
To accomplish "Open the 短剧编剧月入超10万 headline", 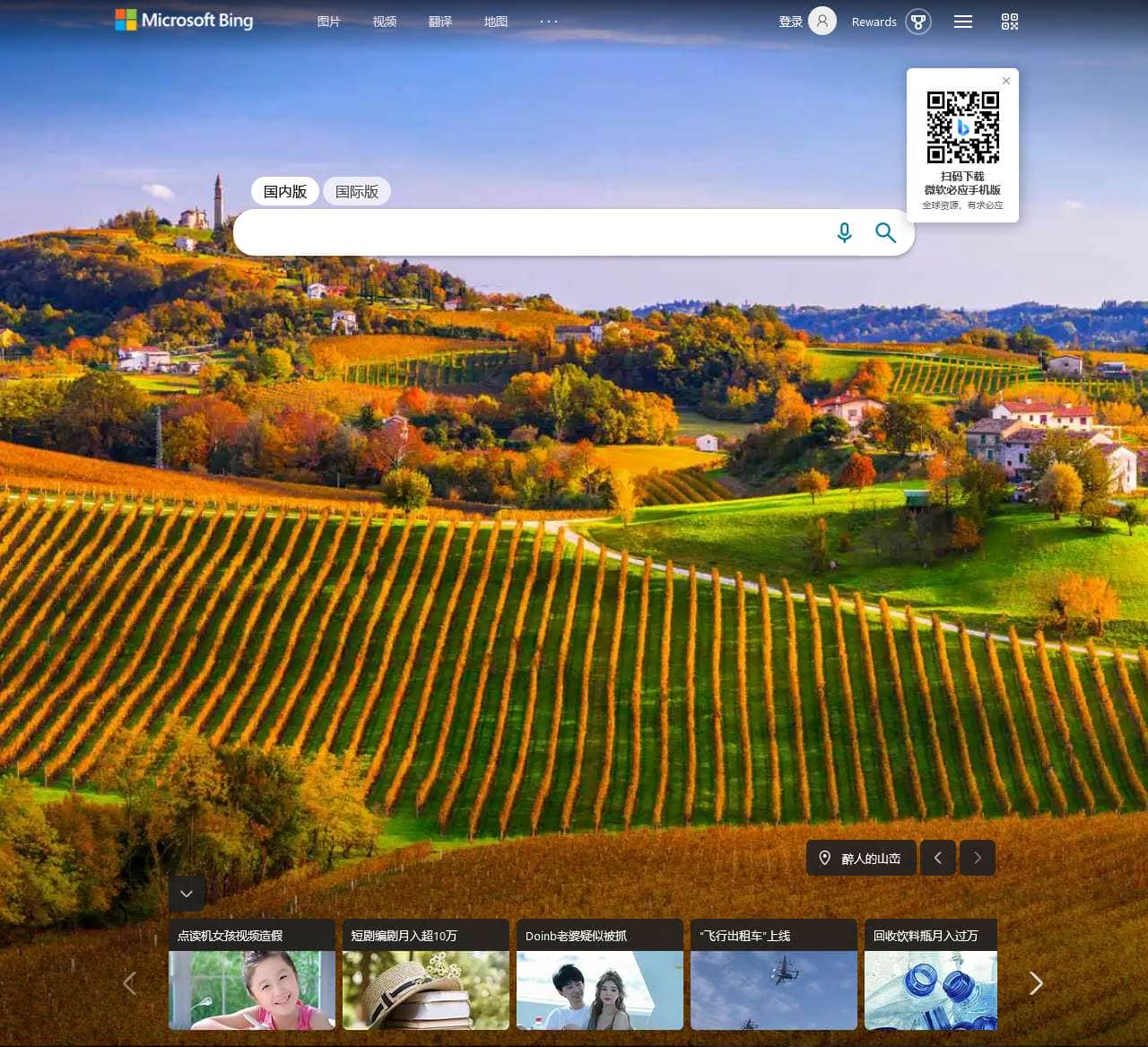I will 404,936.
